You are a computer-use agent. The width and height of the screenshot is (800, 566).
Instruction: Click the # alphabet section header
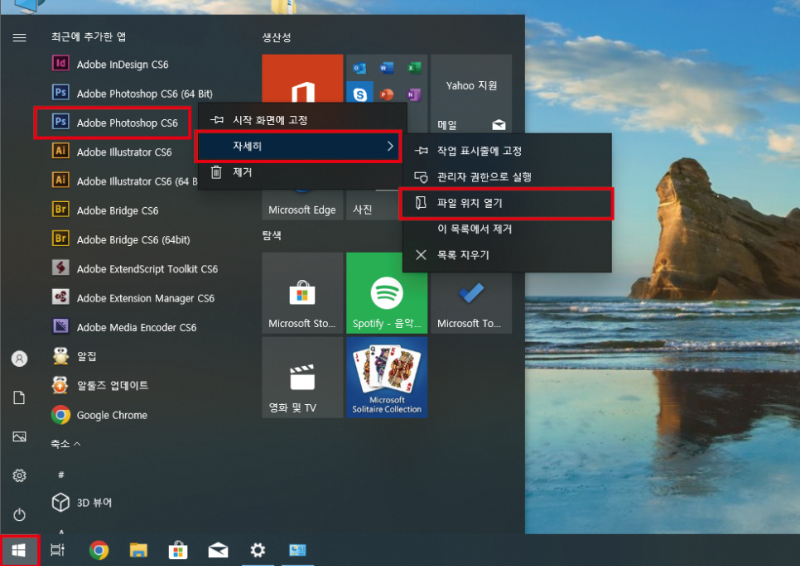pos(61,475)
